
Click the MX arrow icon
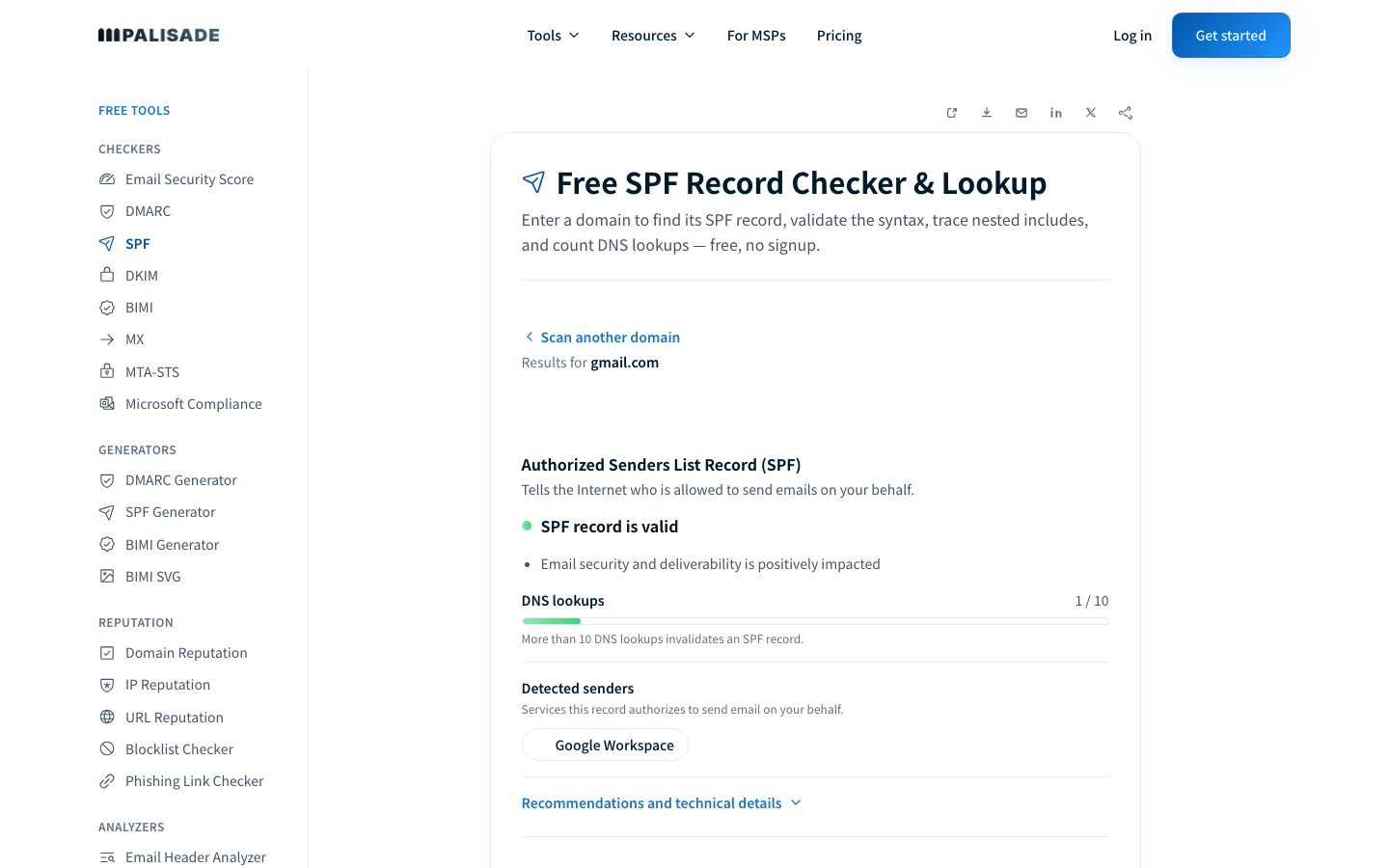(107, 339)
